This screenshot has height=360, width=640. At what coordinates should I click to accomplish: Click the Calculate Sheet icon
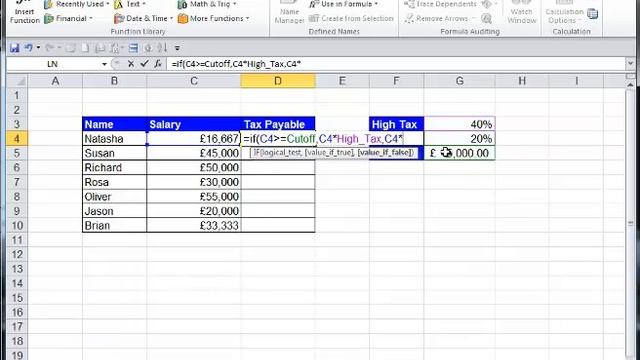(x=593, y=14)
